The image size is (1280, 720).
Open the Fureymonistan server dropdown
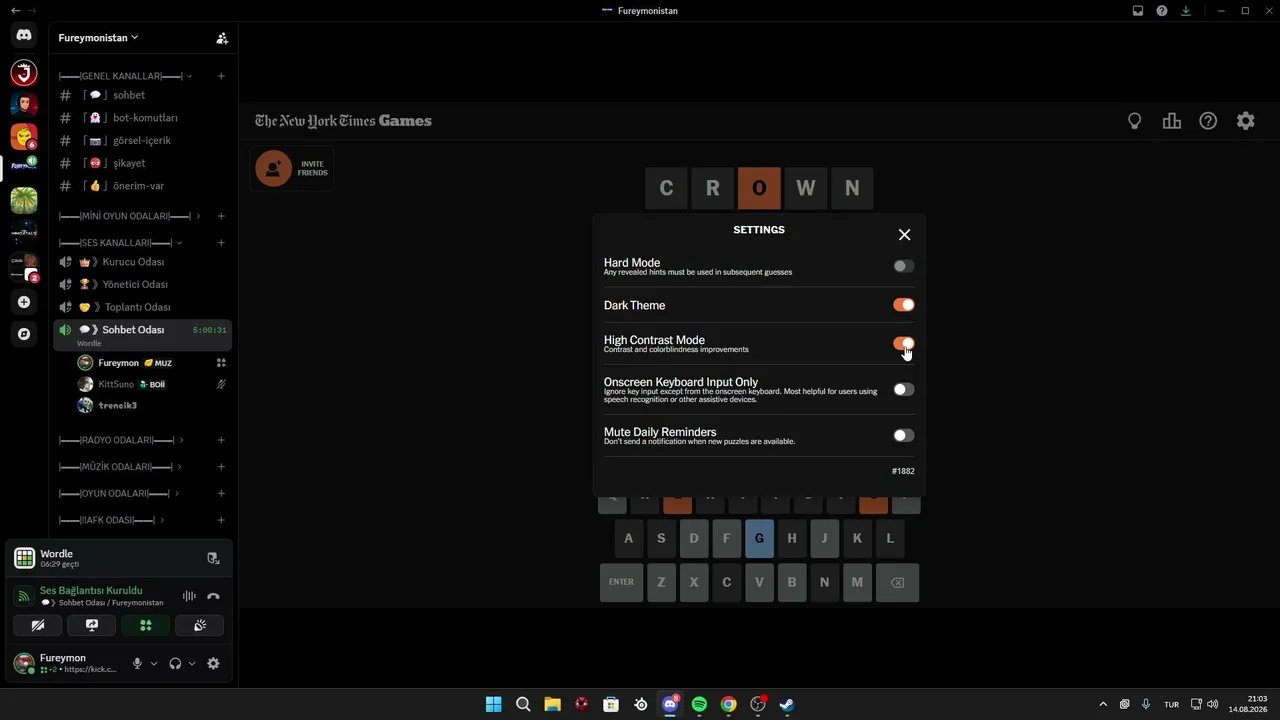(98, 38)
